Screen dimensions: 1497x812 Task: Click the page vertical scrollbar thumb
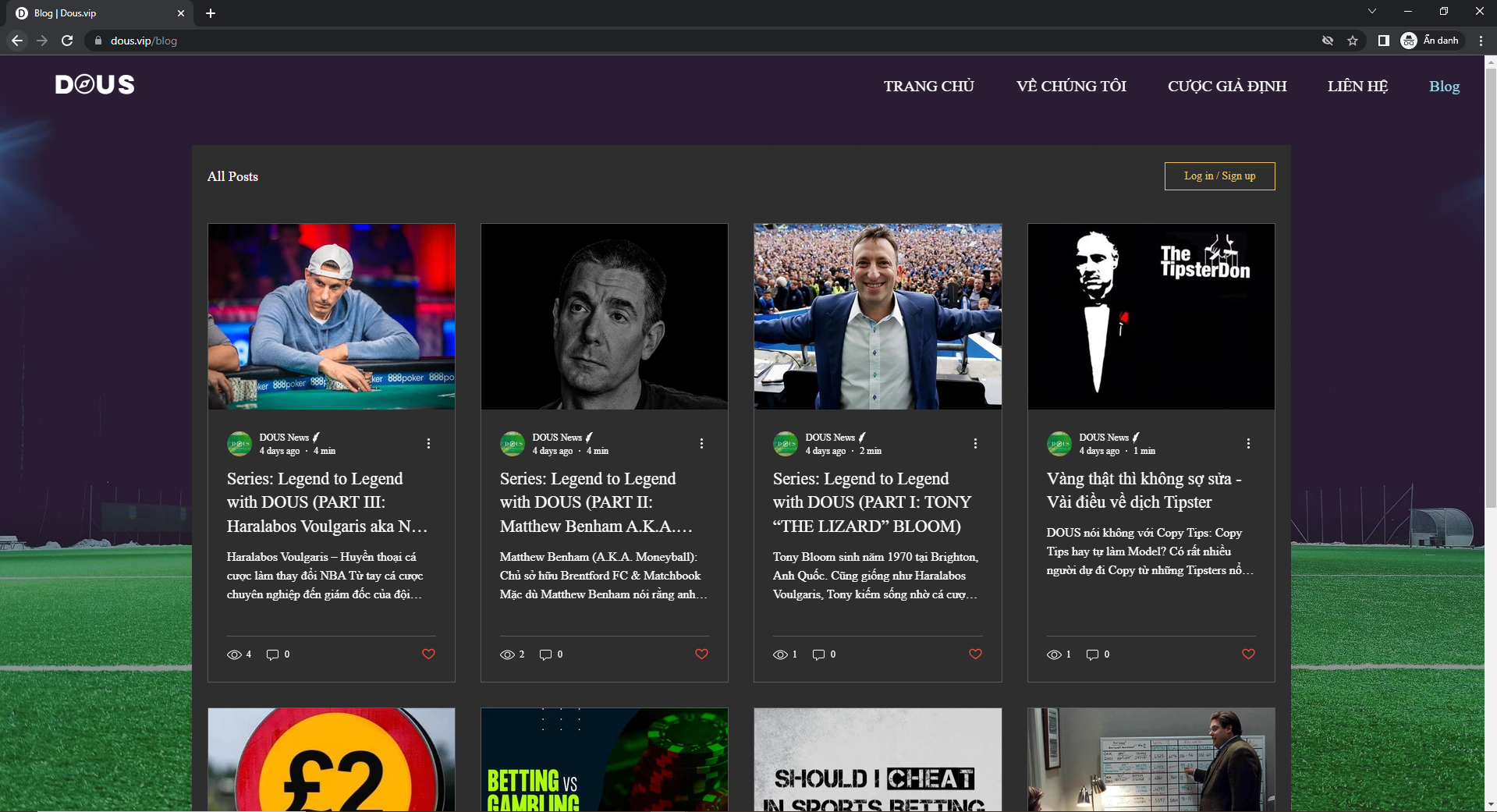coord(1491,289)
